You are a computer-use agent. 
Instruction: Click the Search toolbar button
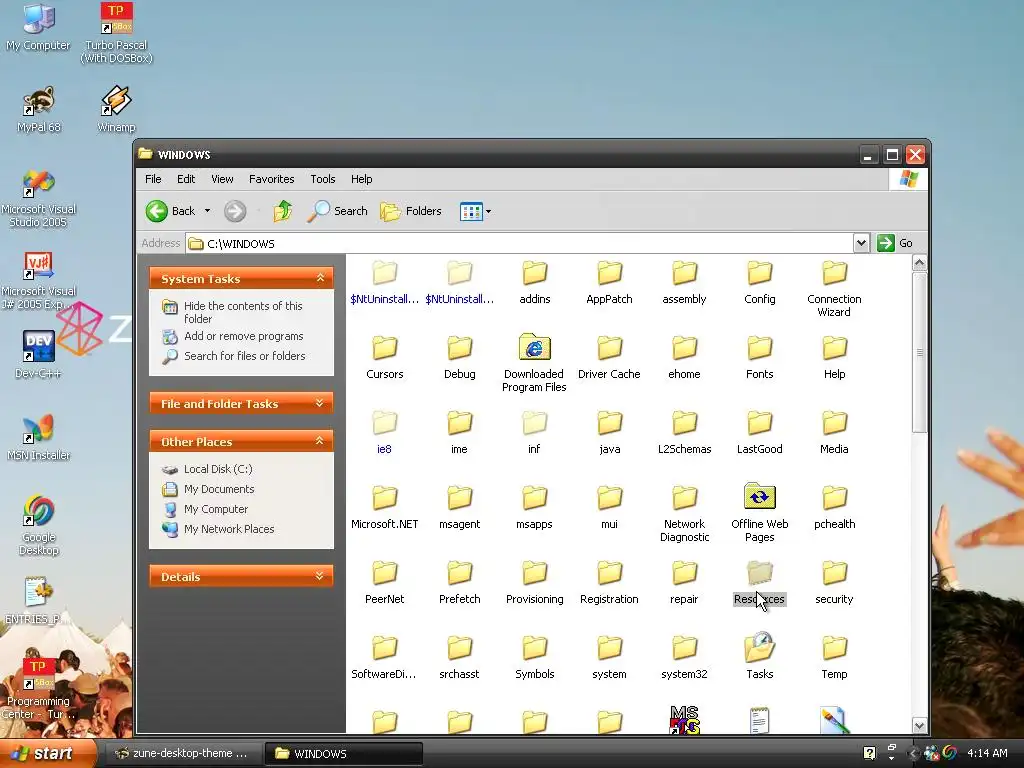(x=338, y=211)
